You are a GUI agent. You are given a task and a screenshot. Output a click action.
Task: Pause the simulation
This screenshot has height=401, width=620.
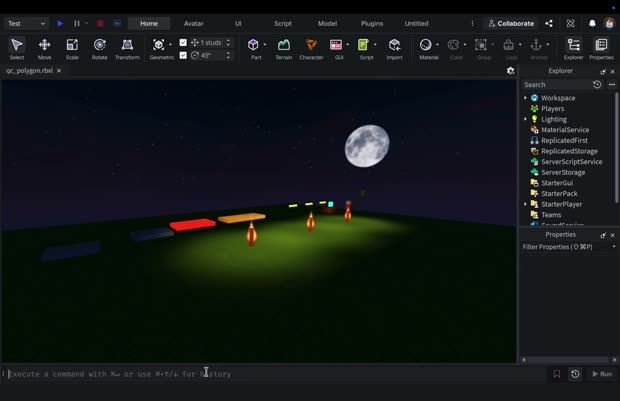(x=77, y=23)
